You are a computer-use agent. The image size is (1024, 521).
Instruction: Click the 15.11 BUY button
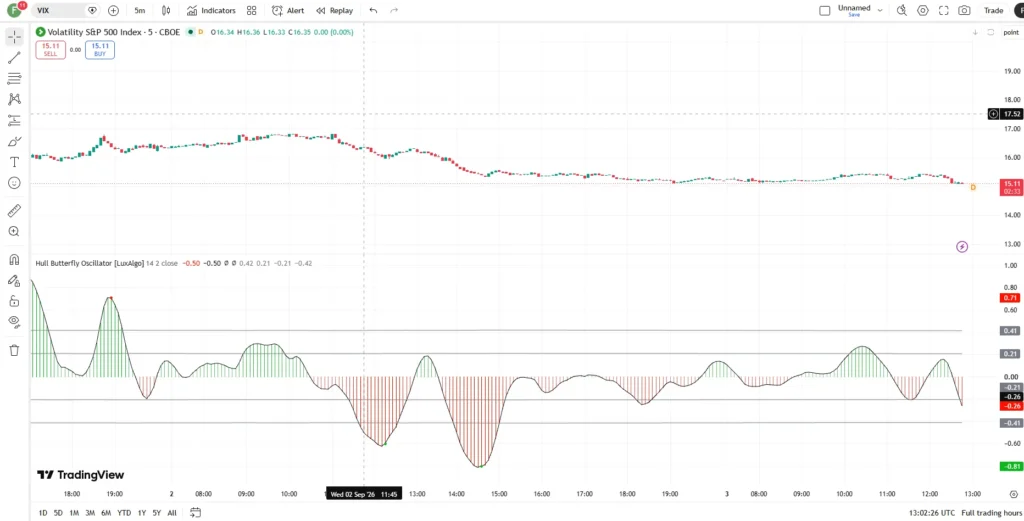[x=100, y=50]
